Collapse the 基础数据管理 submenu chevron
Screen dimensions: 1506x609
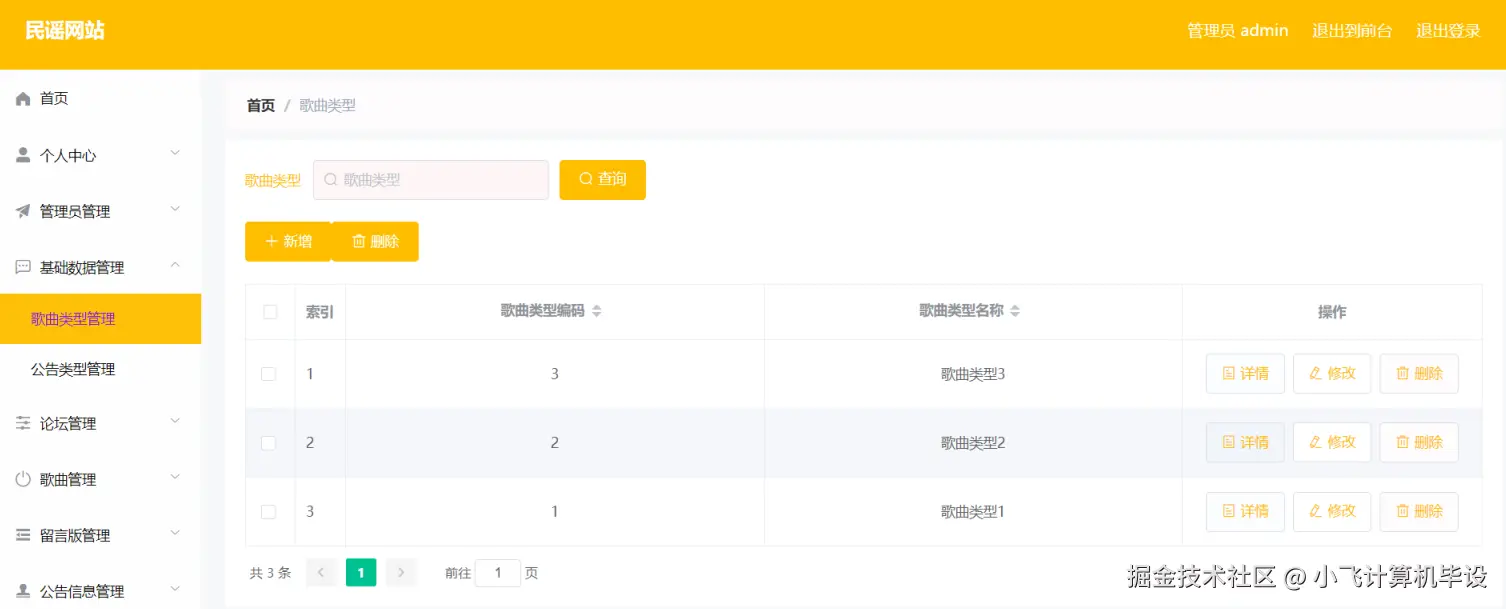click(x=175, y=265)
